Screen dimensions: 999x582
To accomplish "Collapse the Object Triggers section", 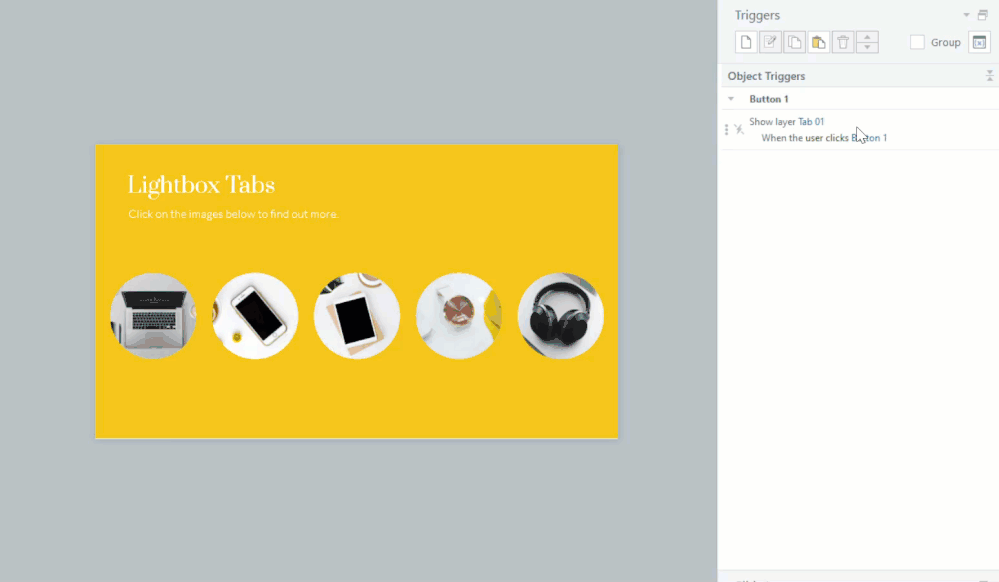I will coord(989,76).
